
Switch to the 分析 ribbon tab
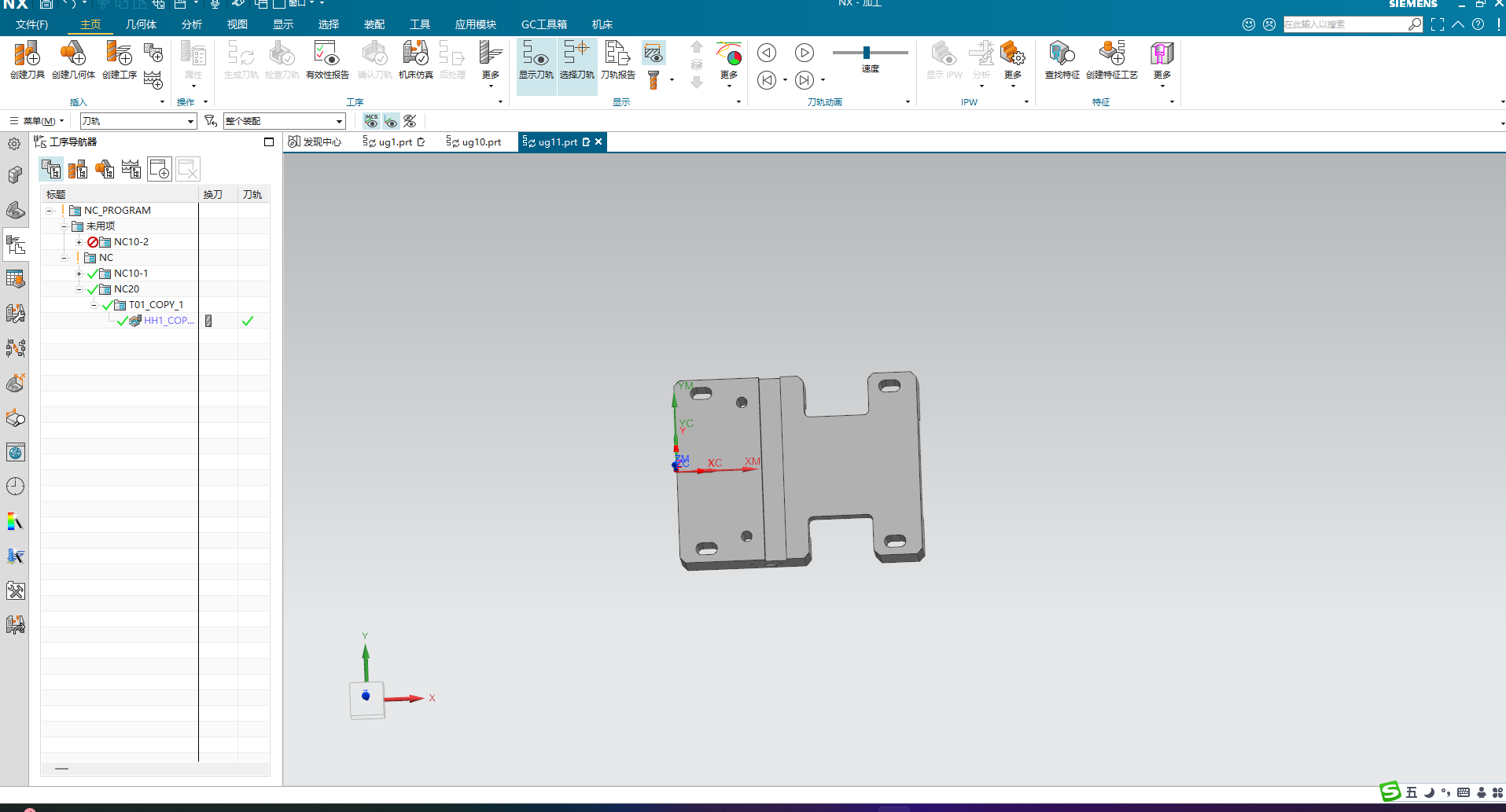(192, 24)
